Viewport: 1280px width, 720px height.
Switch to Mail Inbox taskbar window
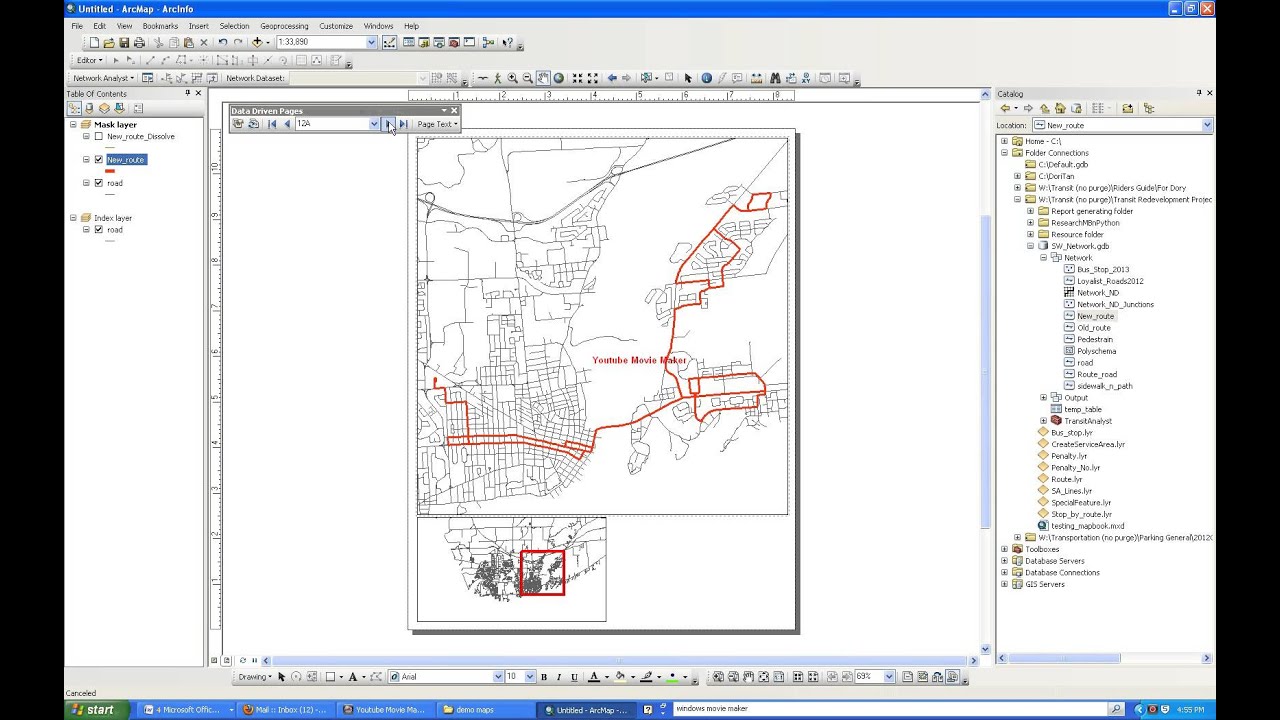pyautogui.click(x=285, y=710)
